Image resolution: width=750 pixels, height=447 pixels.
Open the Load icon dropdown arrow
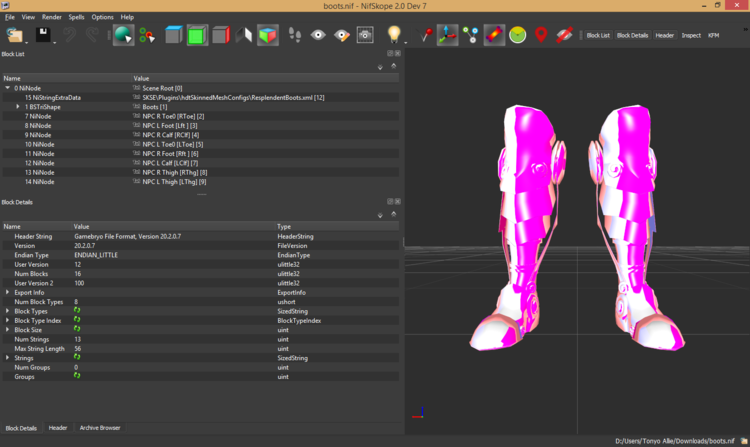tap(26, 43)
